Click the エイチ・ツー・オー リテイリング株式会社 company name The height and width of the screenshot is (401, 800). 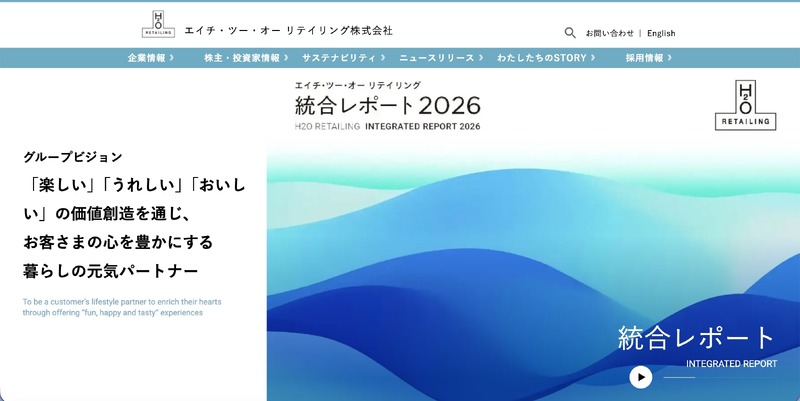[288, 31]
